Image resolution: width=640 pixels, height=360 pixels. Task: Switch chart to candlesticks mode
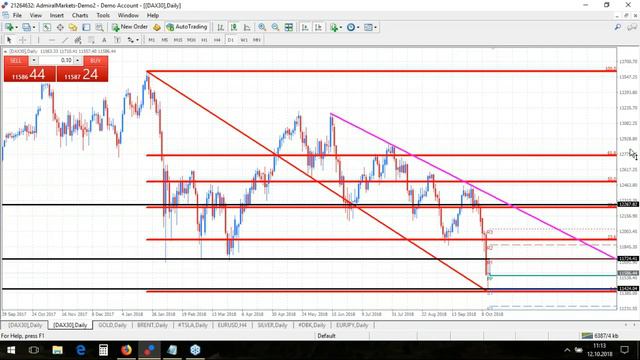[x=233, y=27]
